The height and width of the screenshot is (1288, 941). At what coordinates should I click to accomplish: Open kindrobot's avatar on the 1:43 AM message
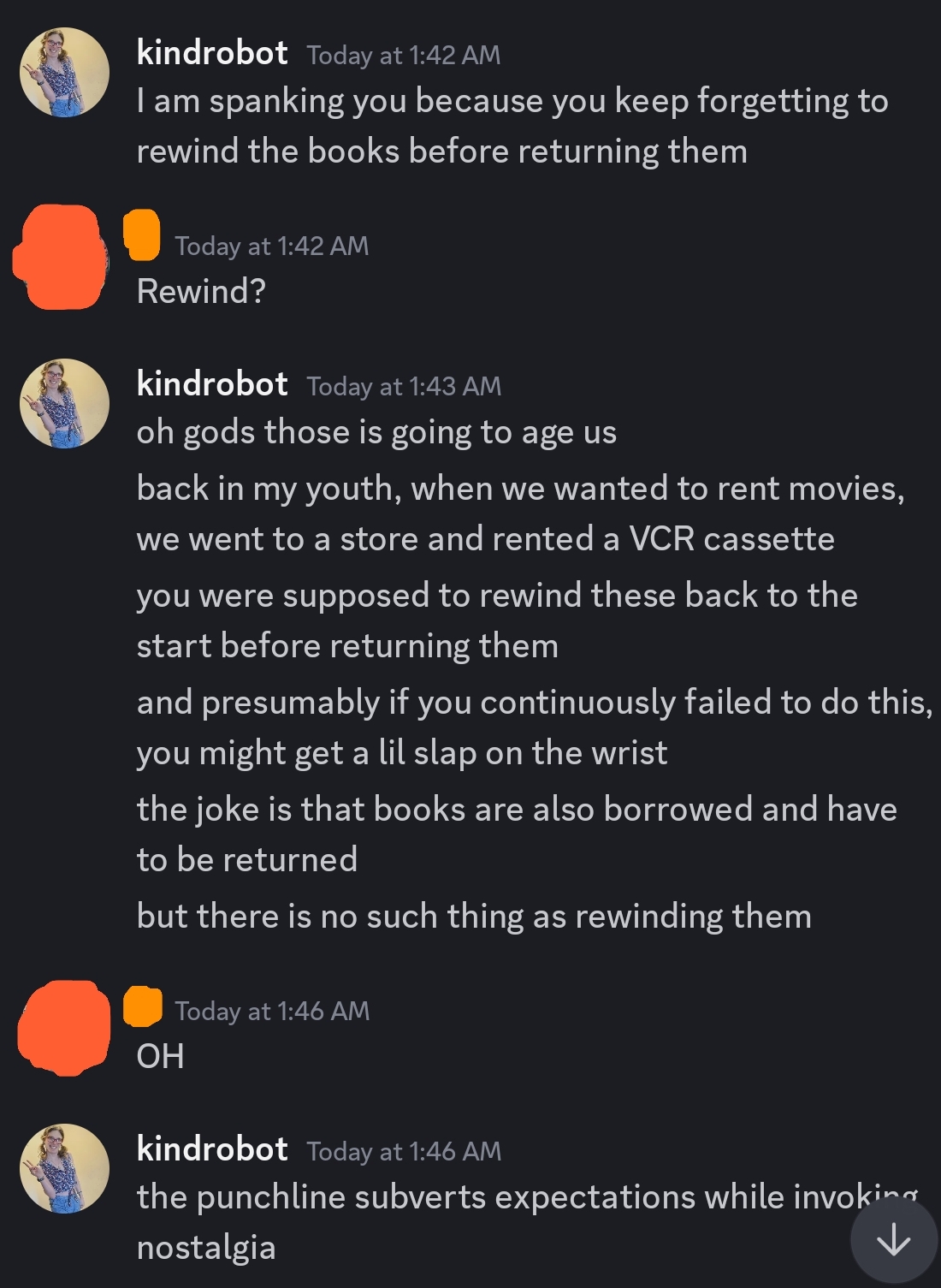click(x=65, y=403)
